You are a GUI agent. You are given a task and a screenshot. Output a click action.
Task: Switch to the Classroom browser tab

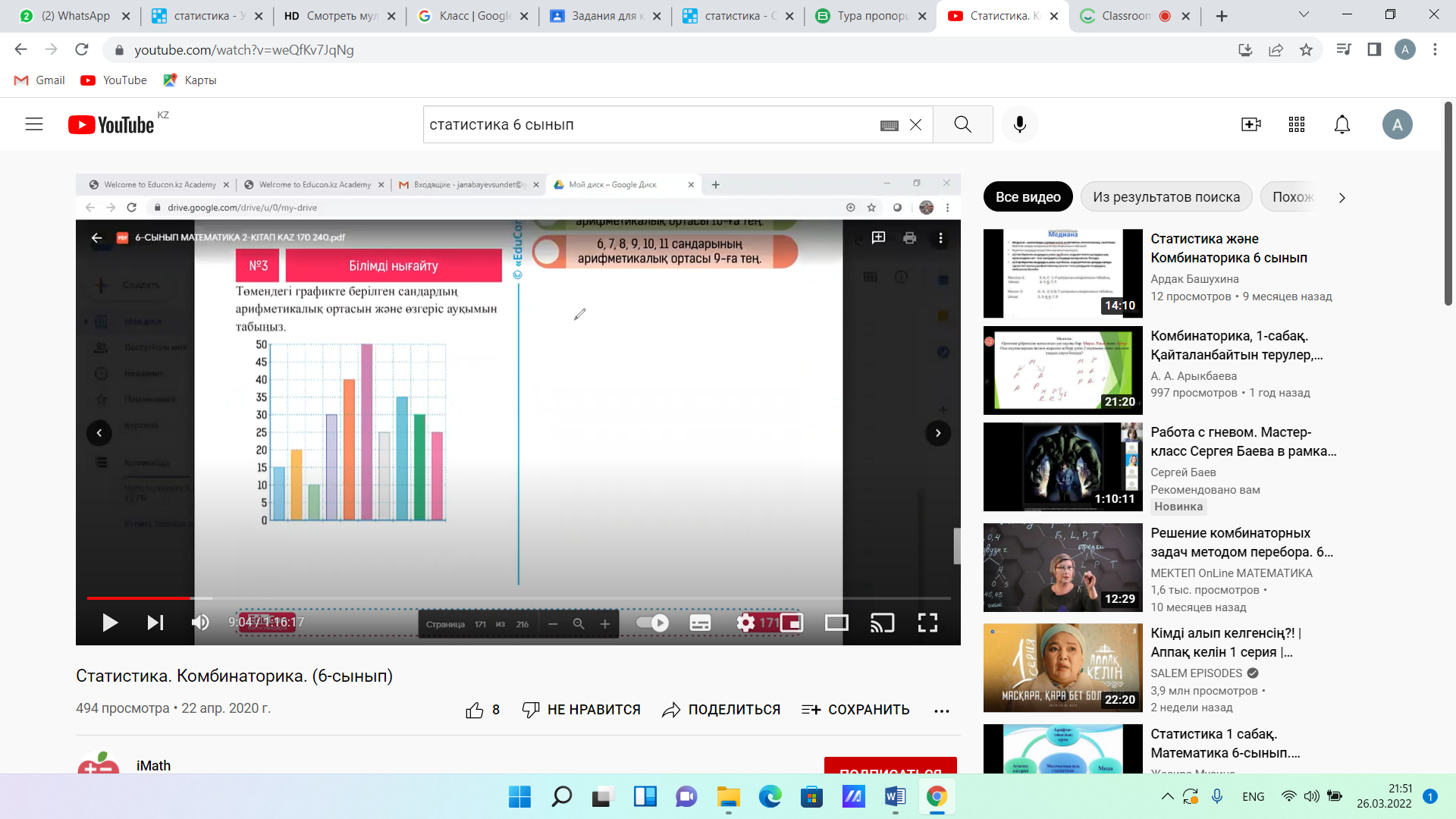tap(1125, 16)
